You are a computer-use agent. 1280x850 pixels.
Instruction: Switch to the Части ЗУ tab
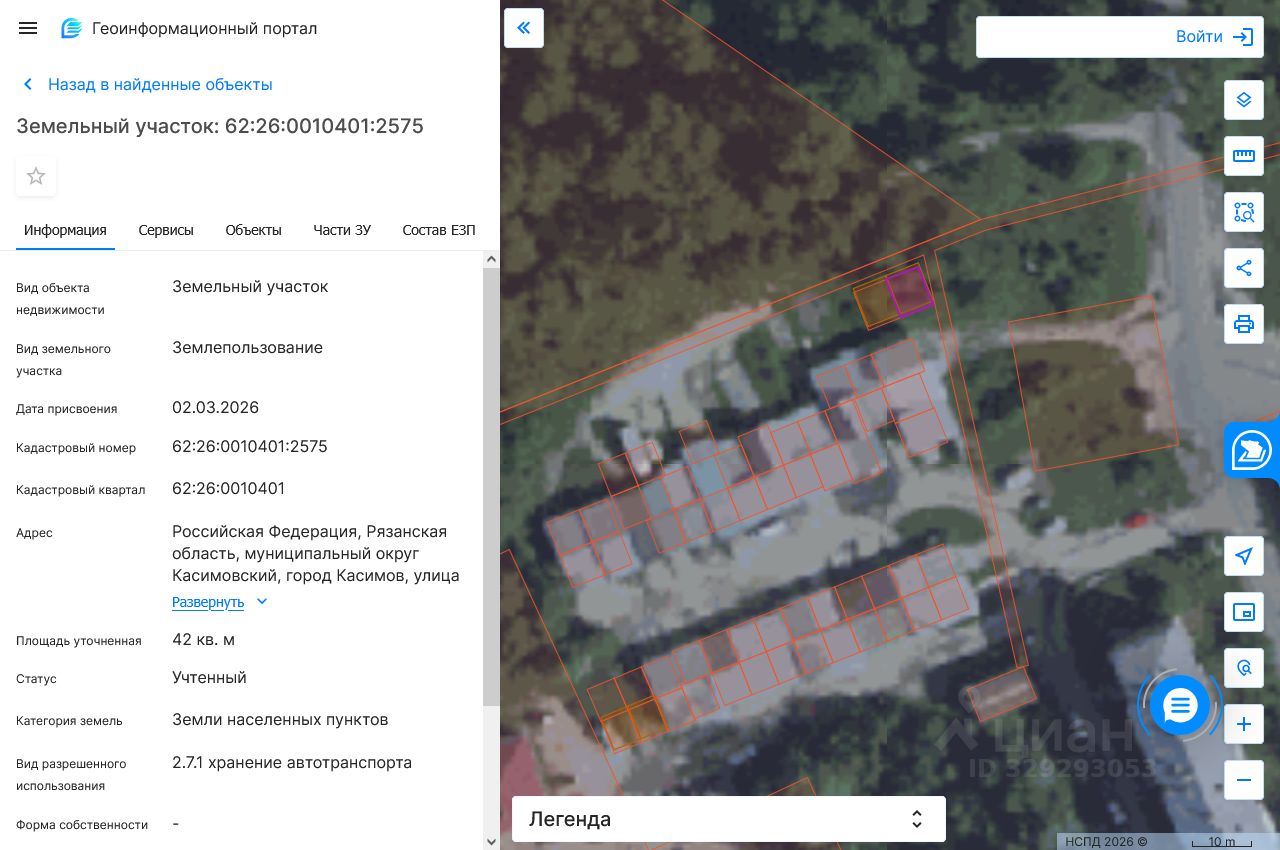coord(342,230)
